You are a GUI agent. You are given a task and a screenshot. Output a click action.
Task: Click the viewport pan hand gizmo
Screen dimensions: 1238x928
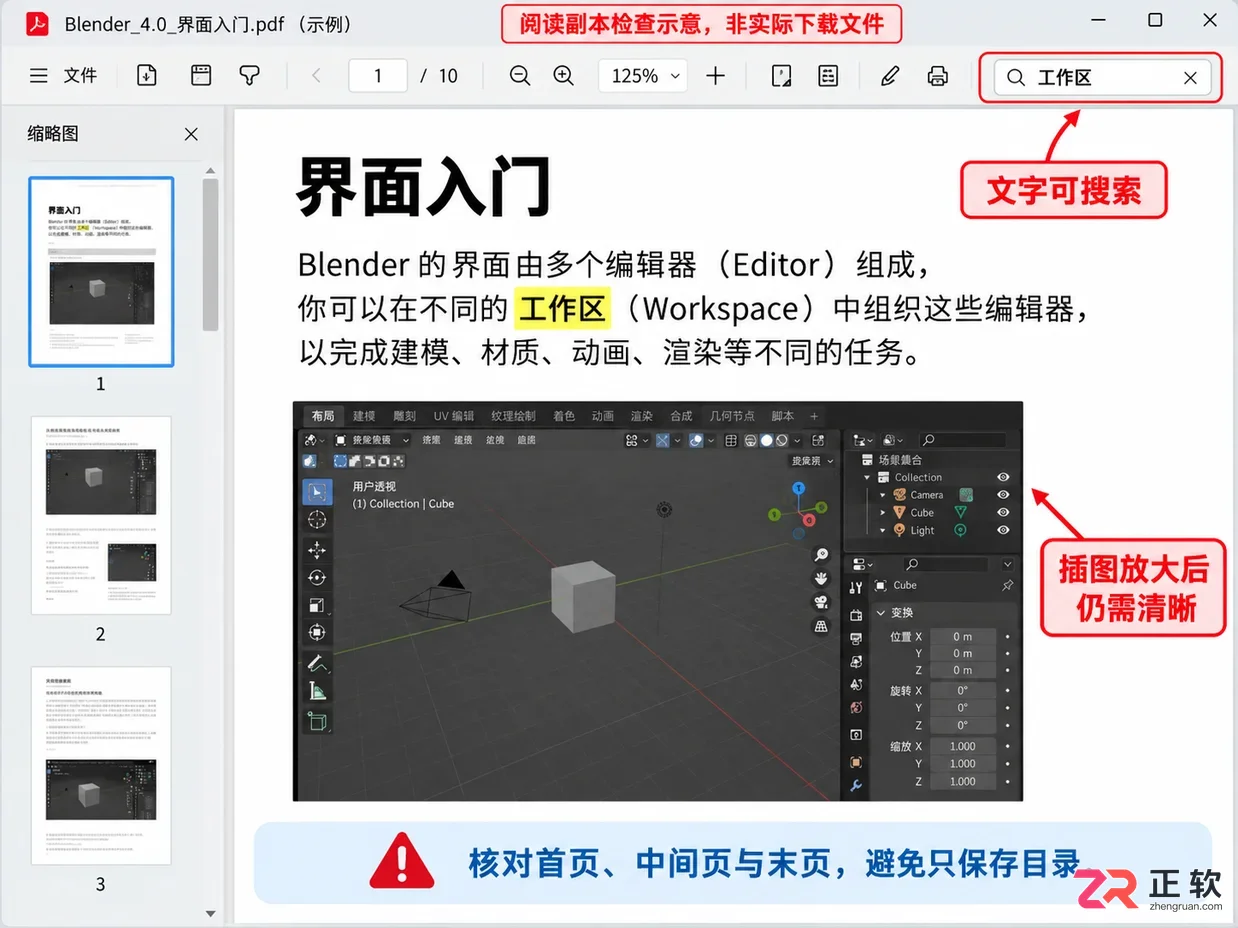pos(821,578)
